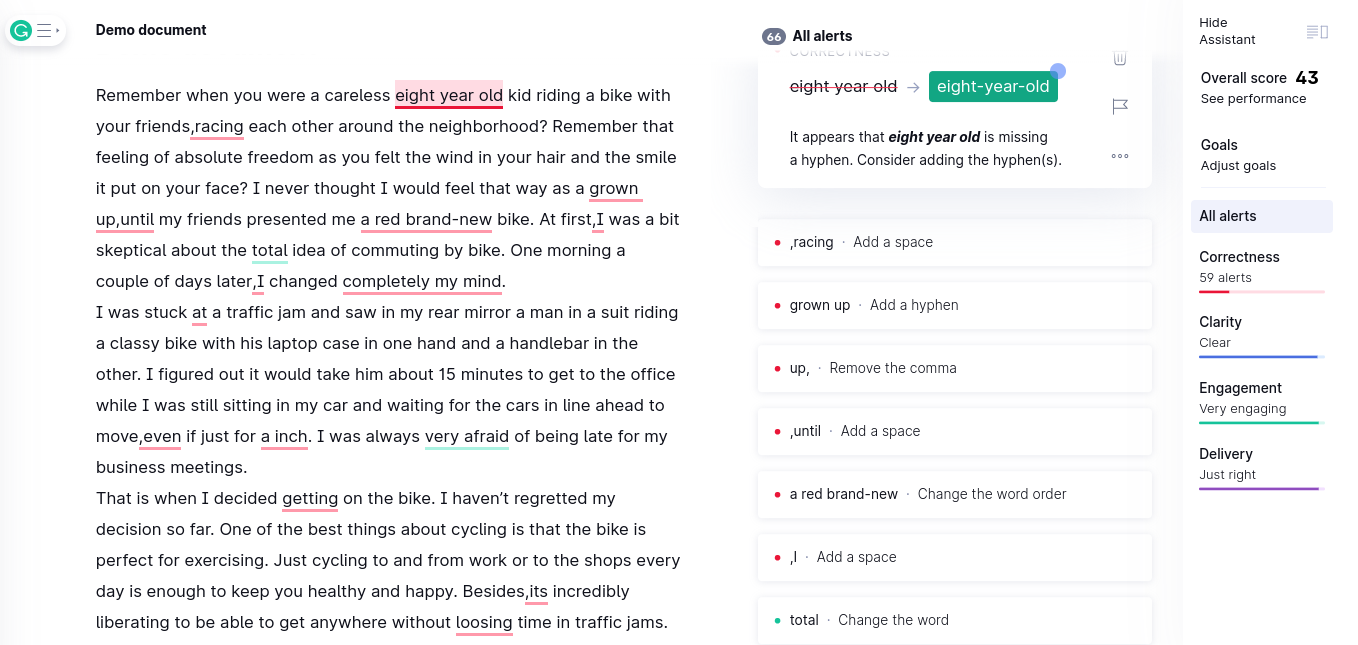Image resolution: width=1358 pixels, height=645 pixels.
Task: Open the three-dots more options menu
Action: pos(1120,156)
